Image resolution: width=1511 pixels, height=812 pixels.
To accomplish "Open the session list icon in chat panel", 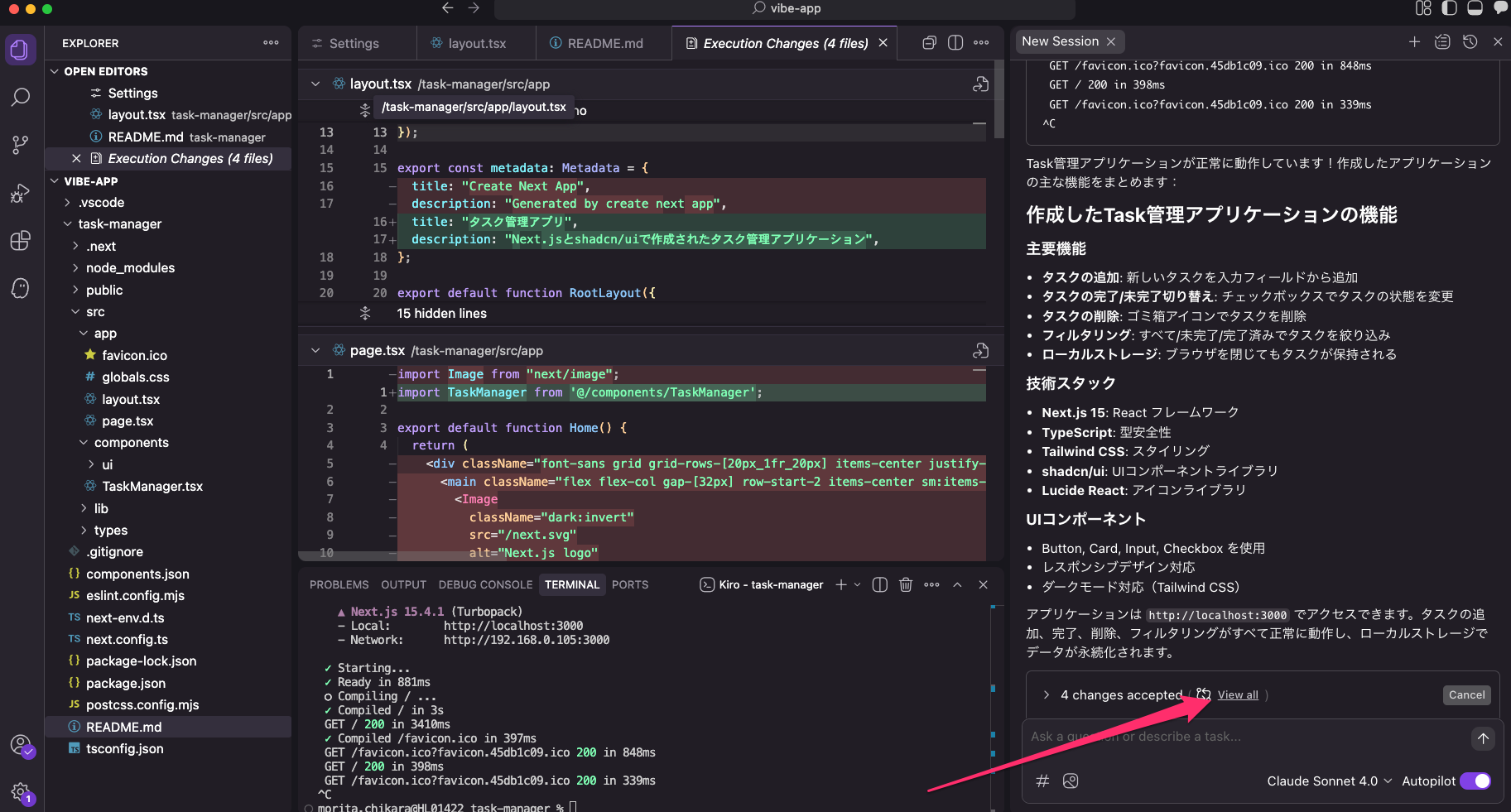I will 1442,41.
